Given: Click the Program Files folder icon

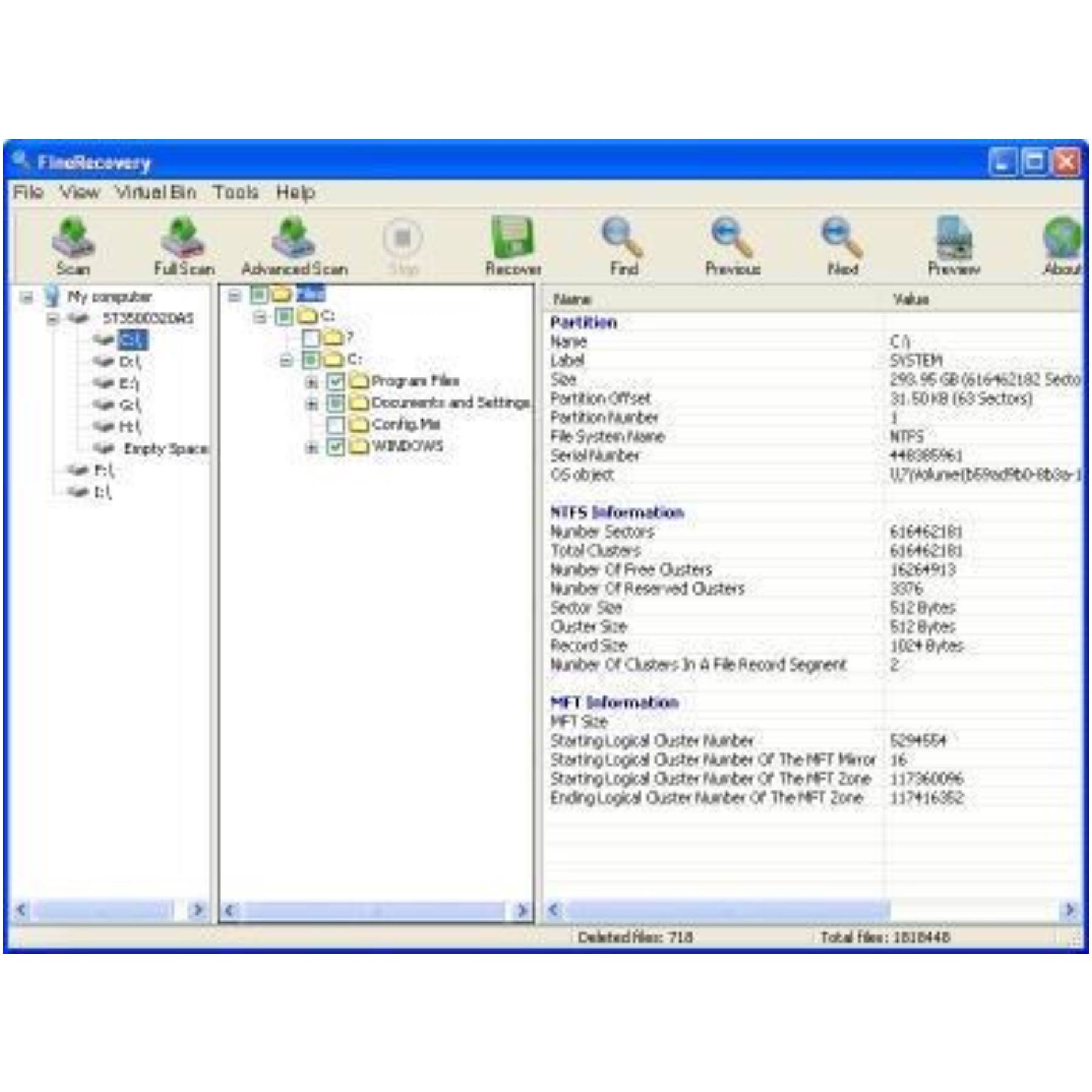Looking at the screenshot, I should click(x=359, y=380).
